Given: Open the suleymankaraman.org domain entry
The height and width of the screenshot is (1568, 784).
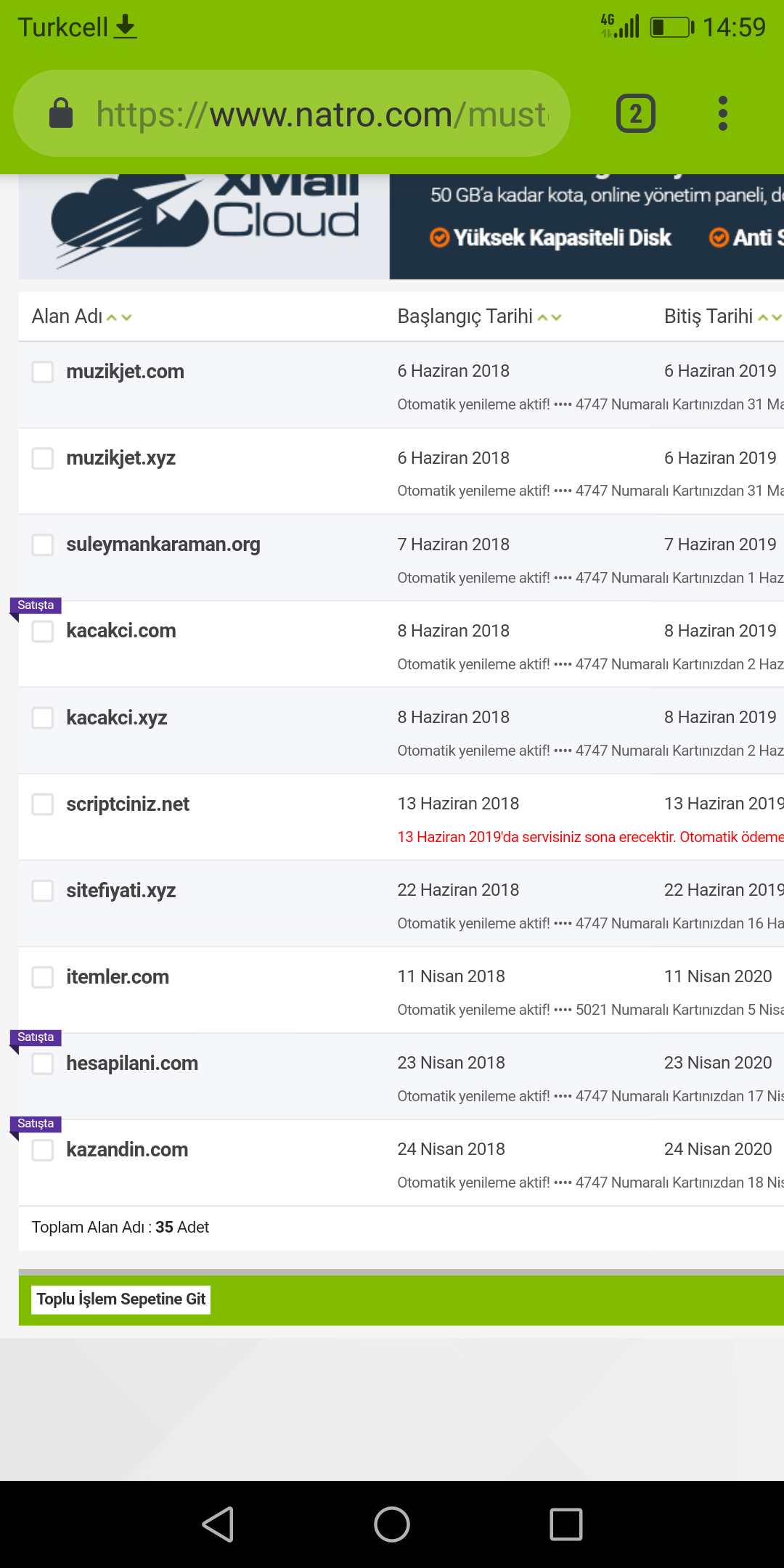Looking at the screenshot, I should coord(163,544).
